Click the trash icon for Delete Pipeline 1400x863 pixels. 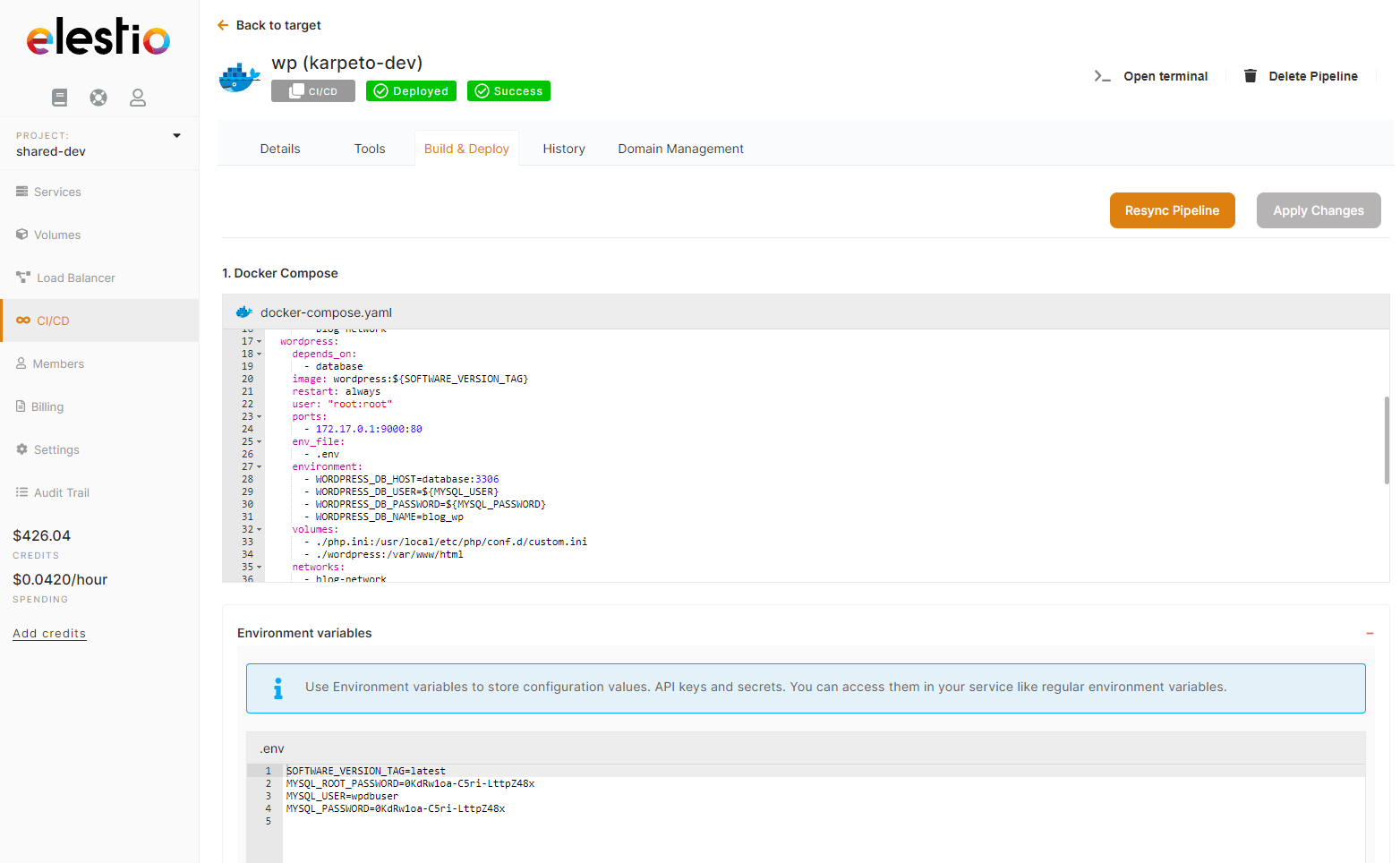pos(1251,76)
